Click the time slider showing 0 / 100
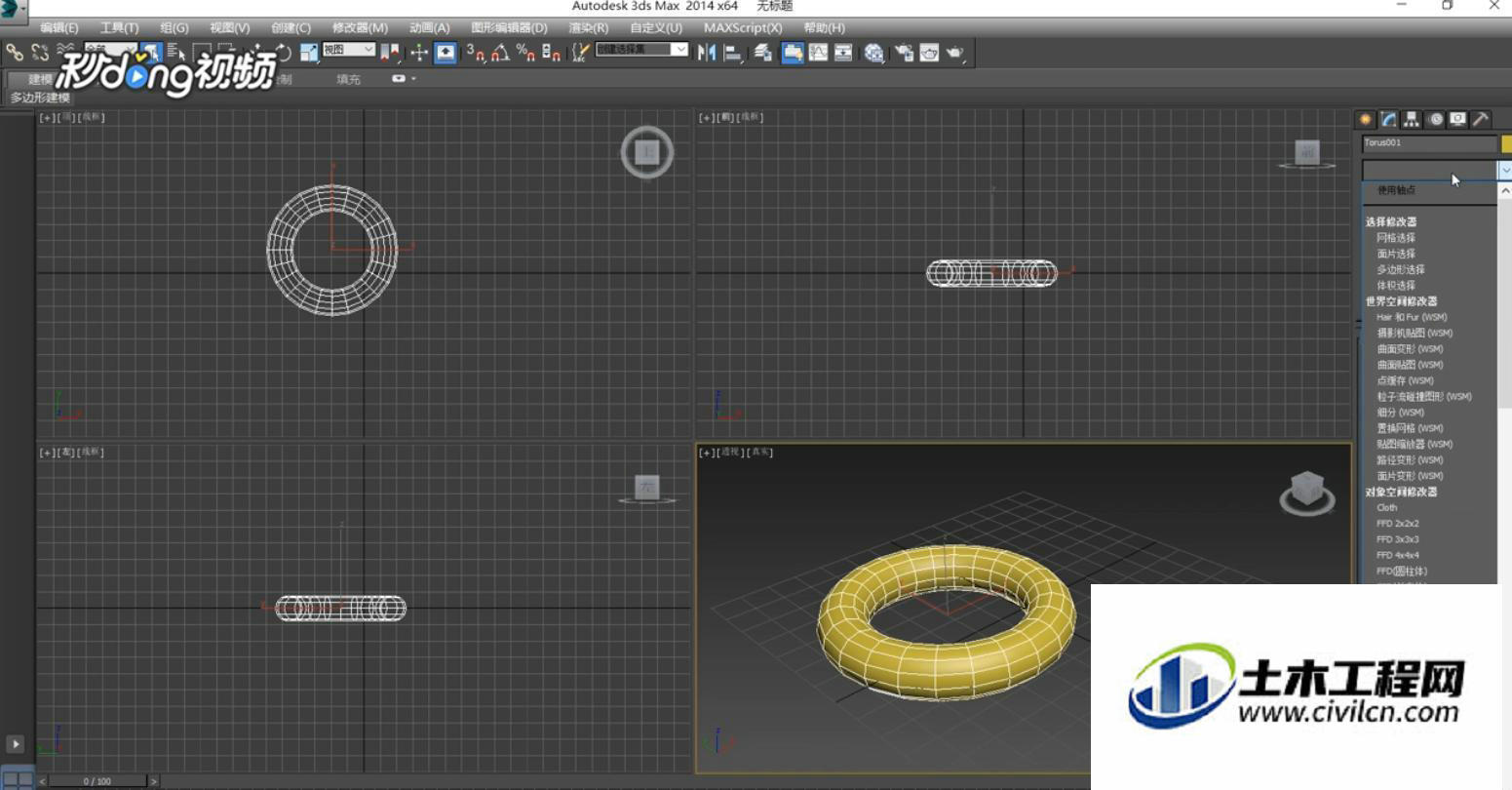 click(x=97, y=781)
